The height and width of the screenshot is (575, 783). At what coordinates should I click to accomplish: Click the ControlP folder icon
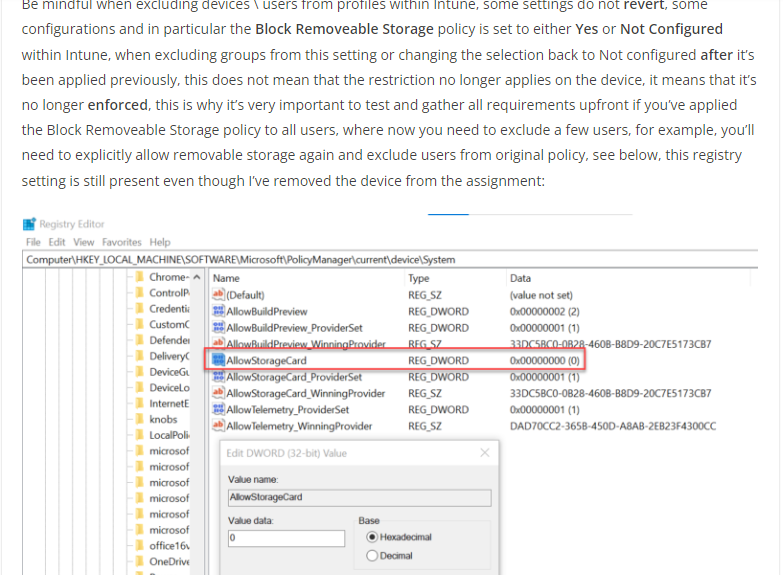[140, 293]
